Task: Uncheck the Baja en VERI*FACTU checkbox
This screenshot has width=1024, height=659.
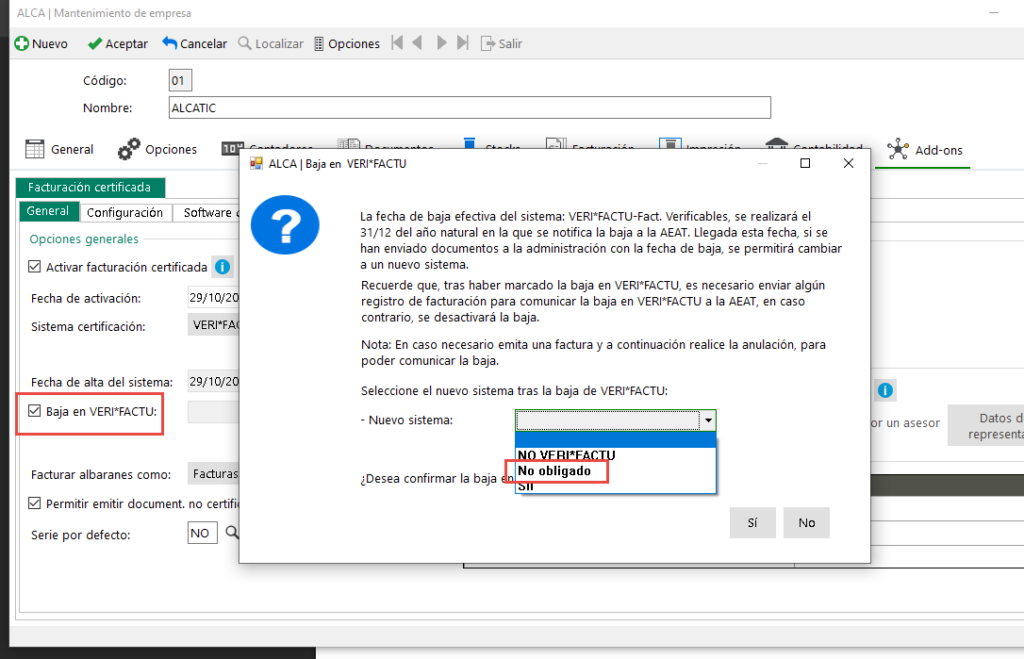Action: pos(35,411)
